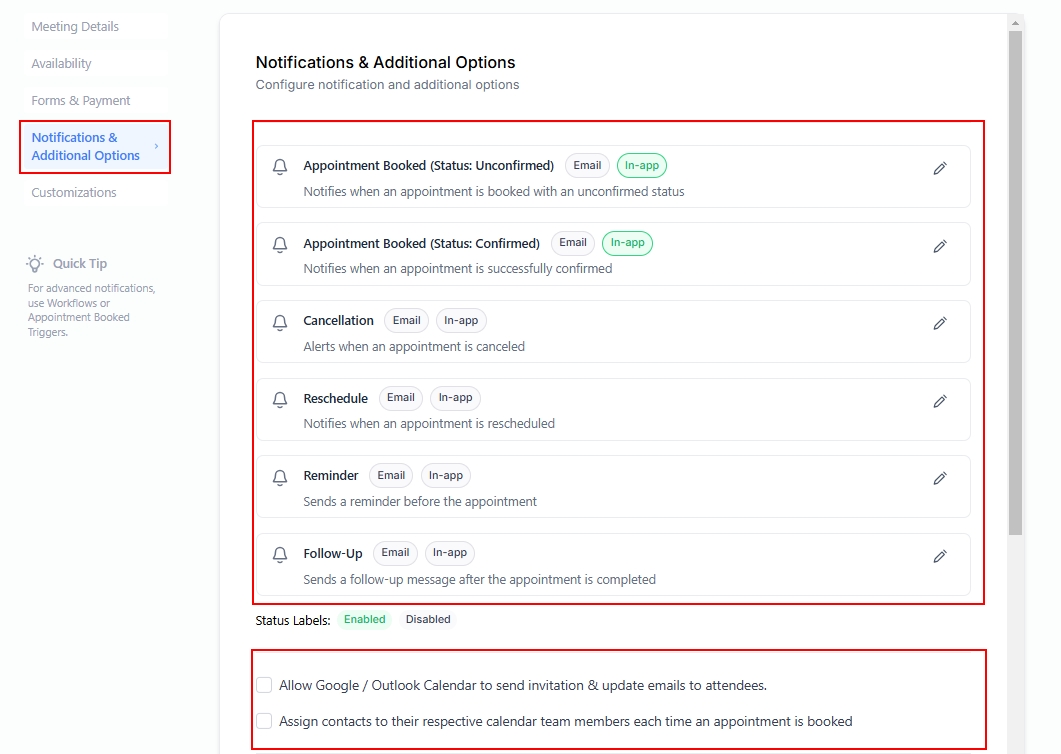Click the In-app badge on Reminder row
Image resolution: width=1061 pixels, height=754 pixels.
click(445, 476)
